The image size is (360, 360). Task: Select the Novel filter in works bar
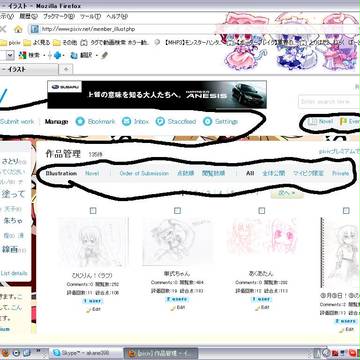coord(92,173)
